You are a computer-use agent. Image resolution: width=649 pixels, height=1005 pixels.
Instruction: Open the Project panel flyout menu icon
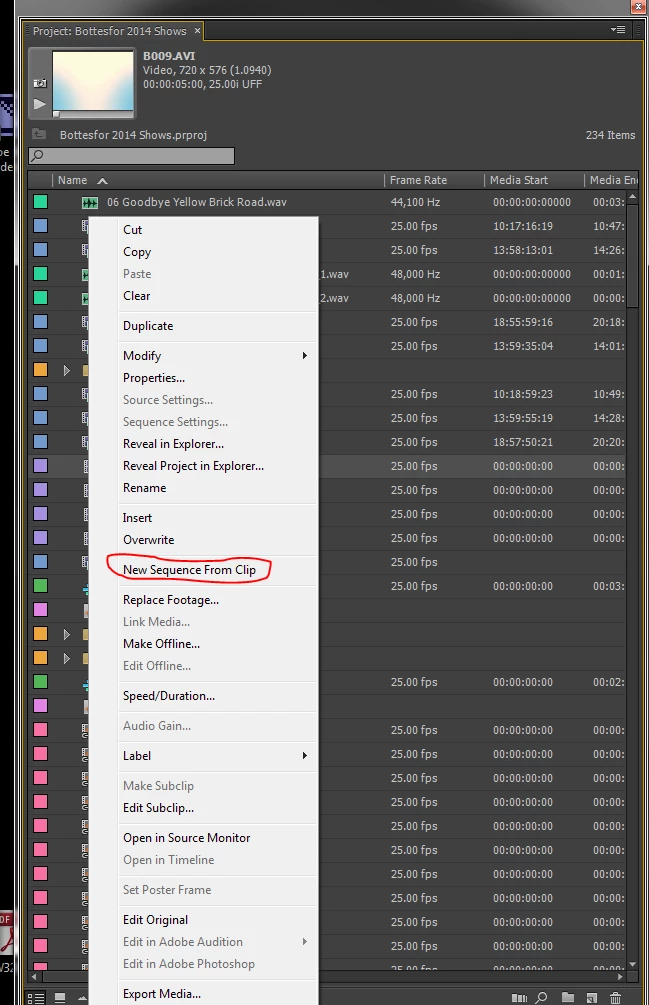[618, 29]
